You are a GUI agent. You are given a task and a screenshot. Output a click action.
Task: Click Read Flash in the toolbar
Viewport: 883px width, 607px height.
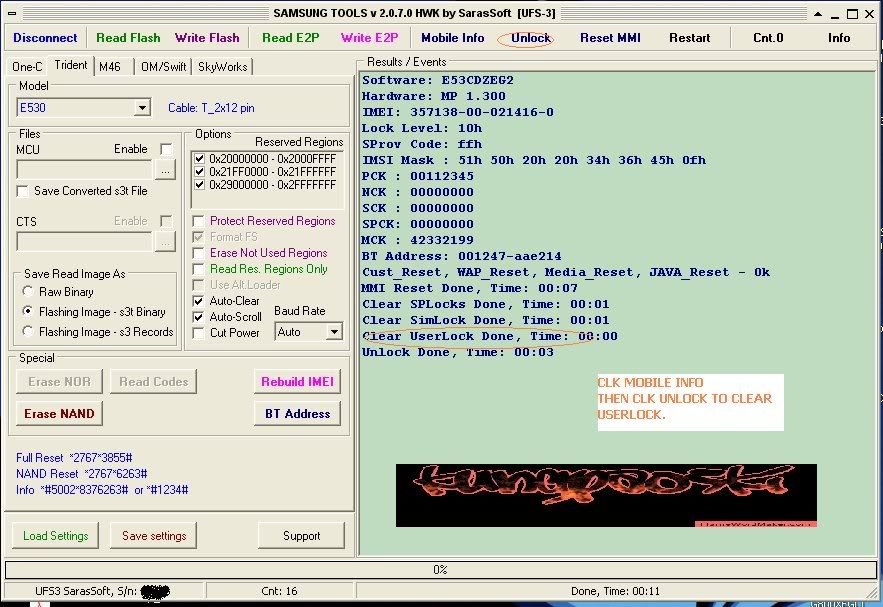pos(128,38)
